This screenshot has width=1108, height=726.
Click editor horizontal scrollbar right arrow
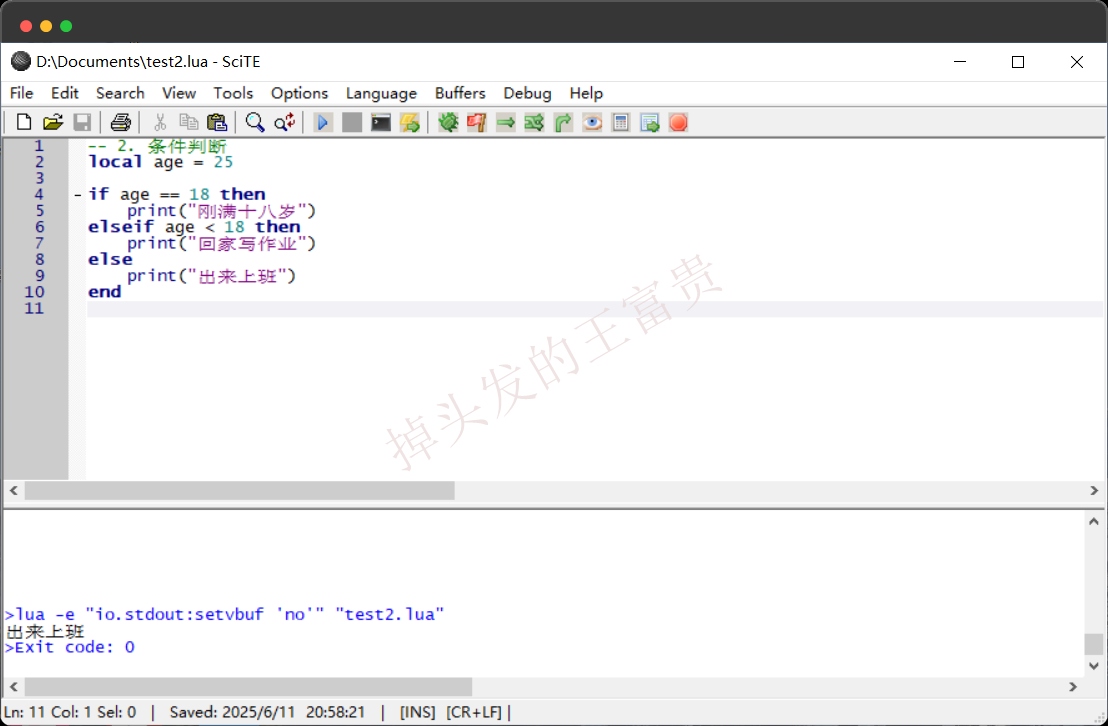(1094, 490)
